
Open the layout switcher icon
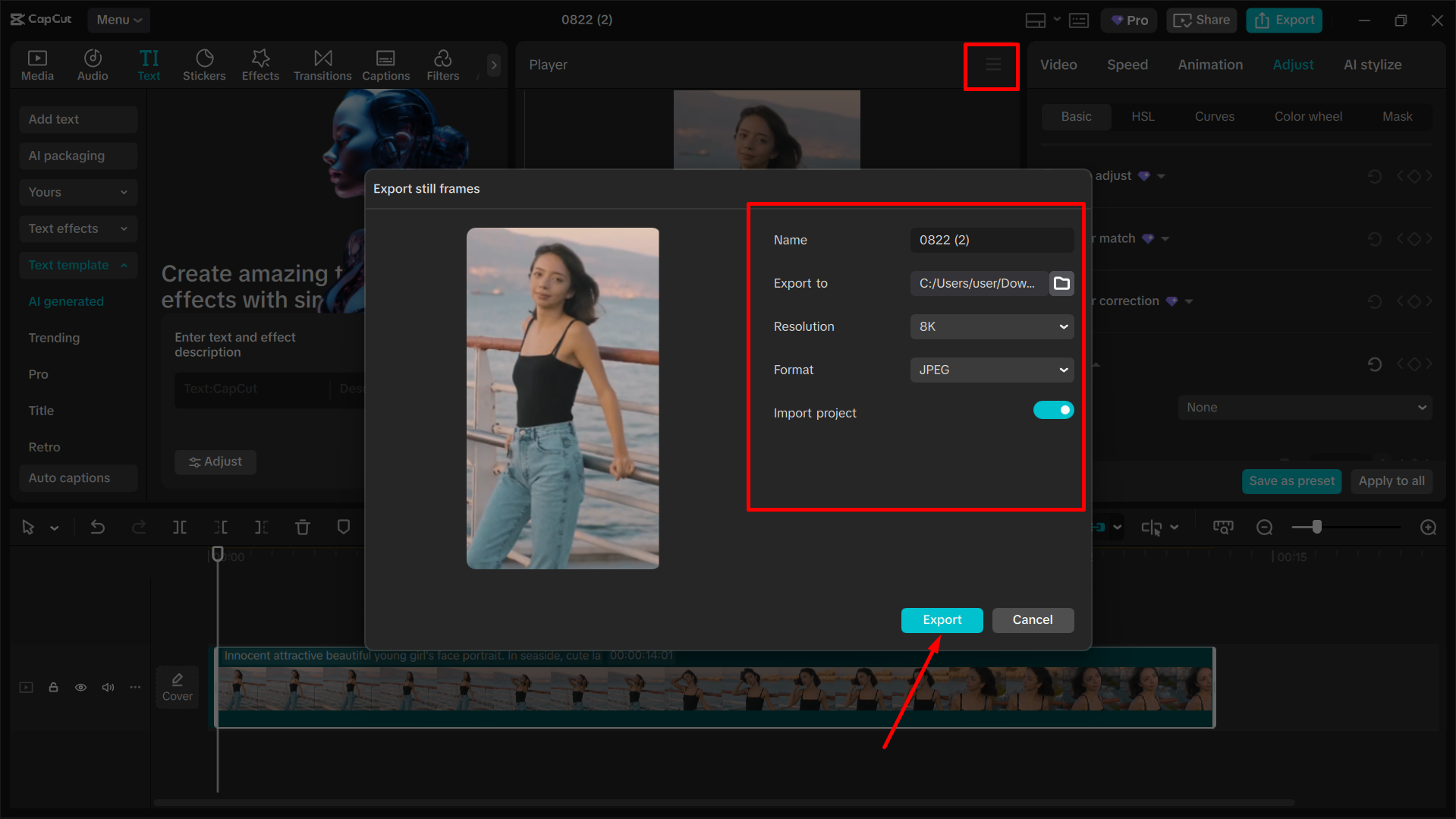point(1036,20)
